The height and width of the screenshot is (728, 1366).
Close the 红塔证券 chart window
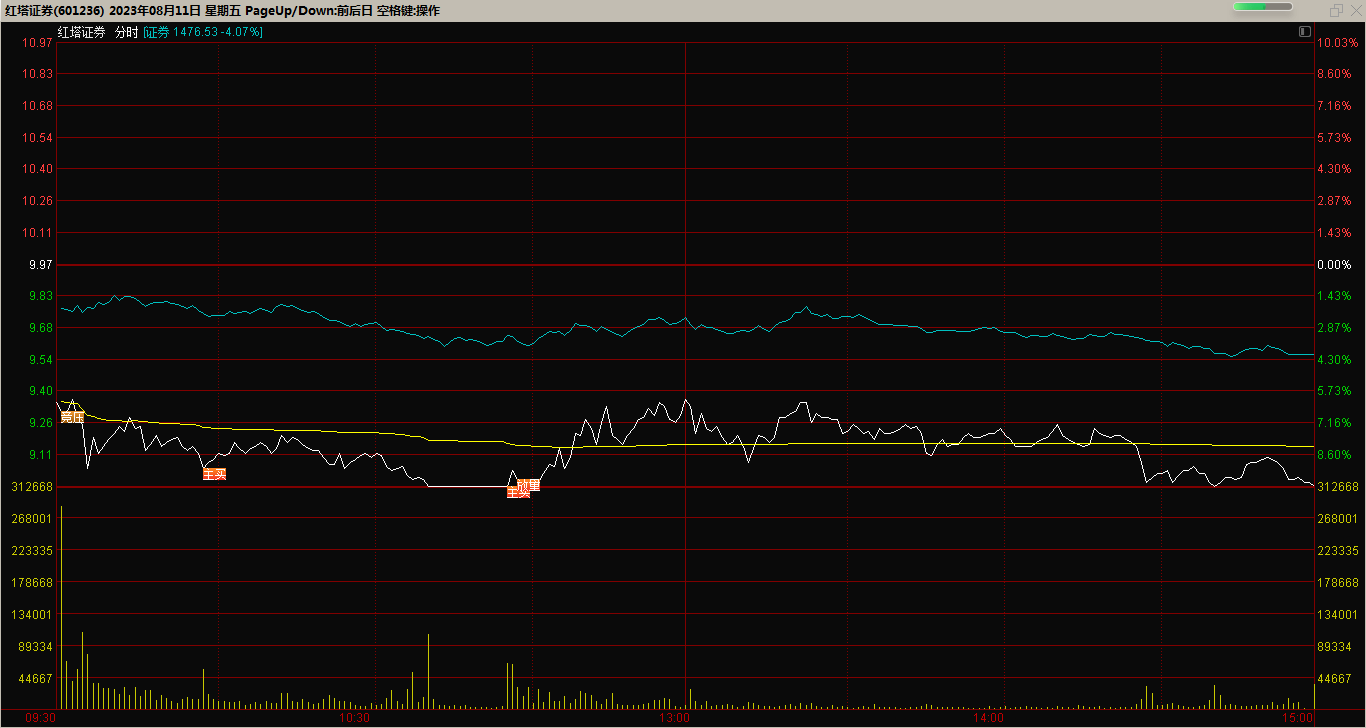click(1355, 10)
